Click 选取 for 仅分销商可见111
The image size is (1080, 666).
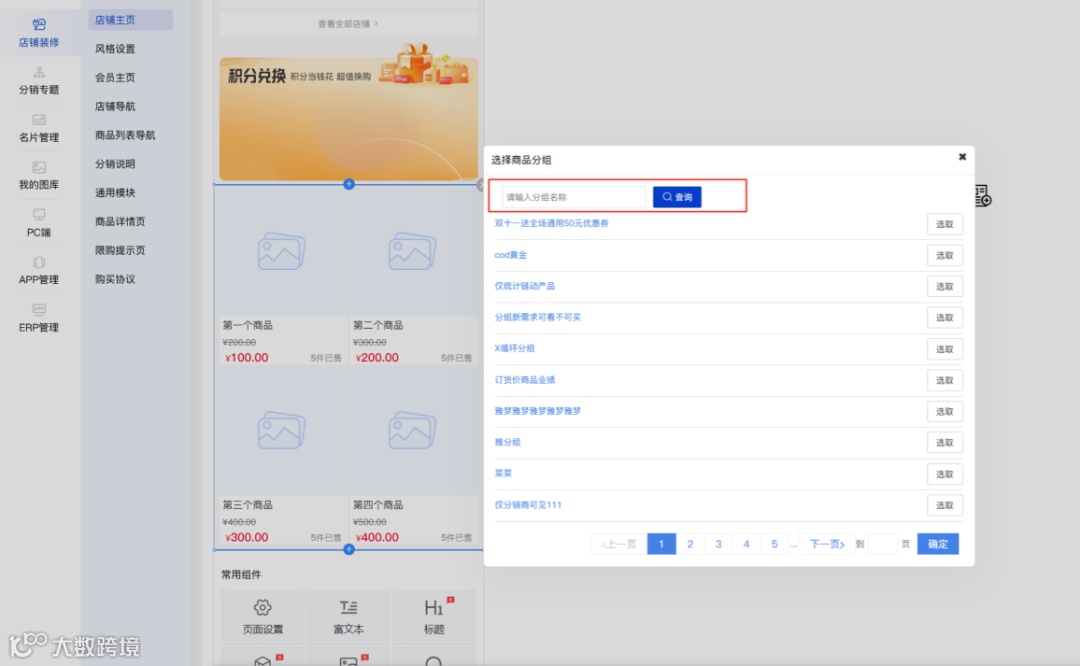[x=944, y=505]
